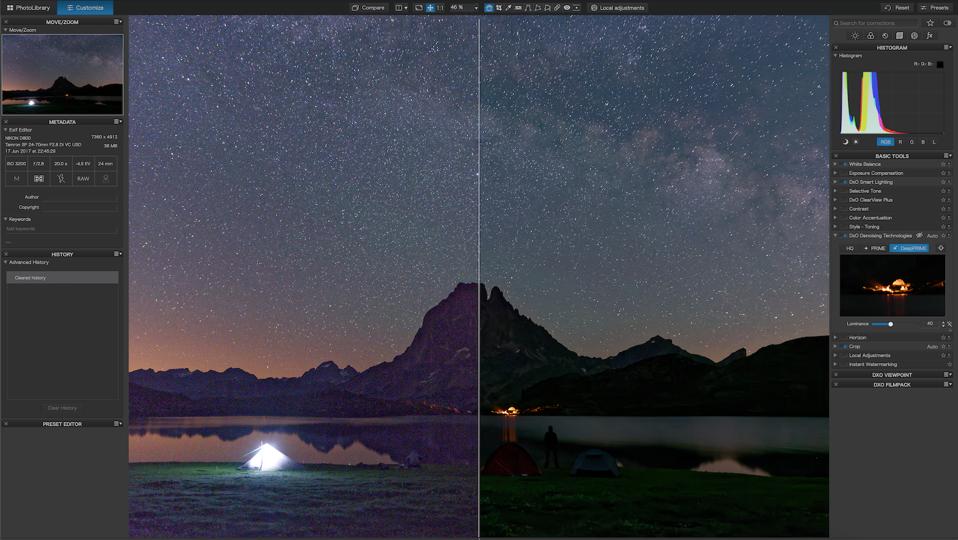
Task: Open the split preview mode dropdown
Action: (401, 8)
